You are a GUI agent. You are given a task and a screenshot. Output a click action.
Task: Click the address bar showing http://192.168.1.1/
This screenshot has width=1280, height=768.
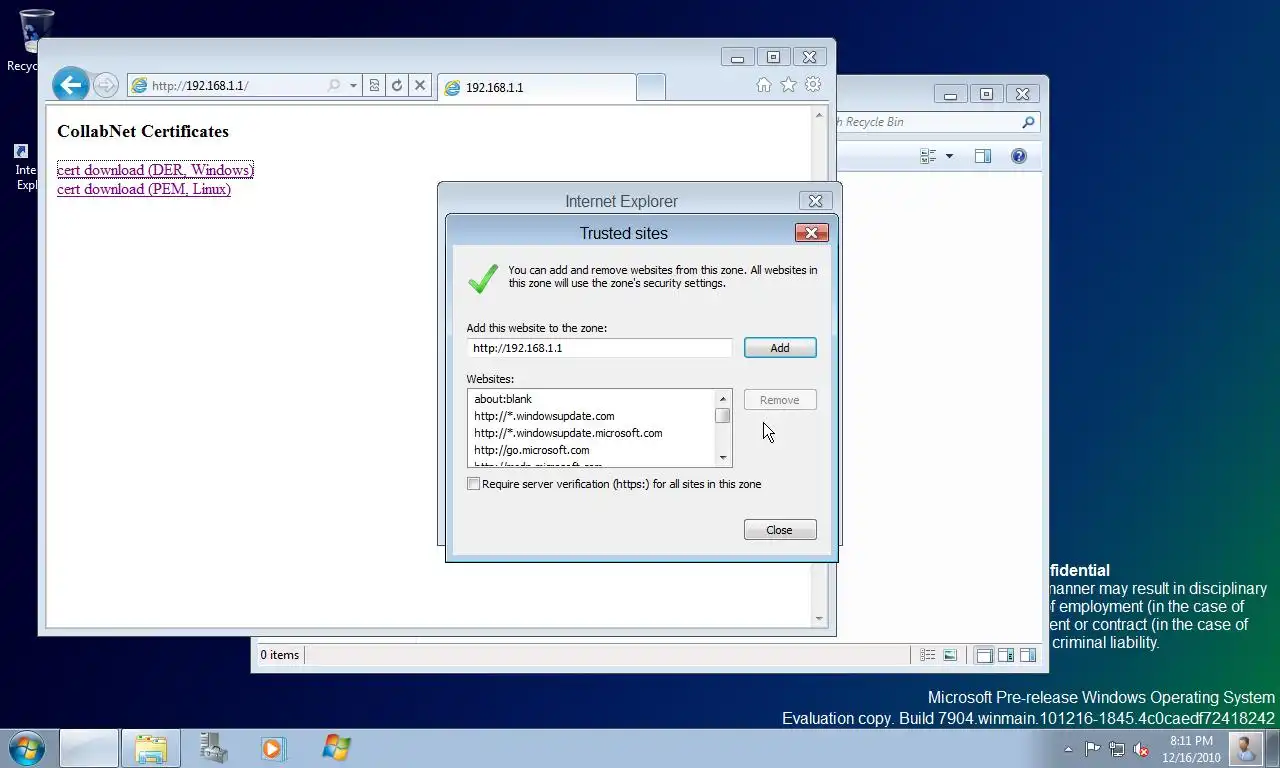coord(226,86)
